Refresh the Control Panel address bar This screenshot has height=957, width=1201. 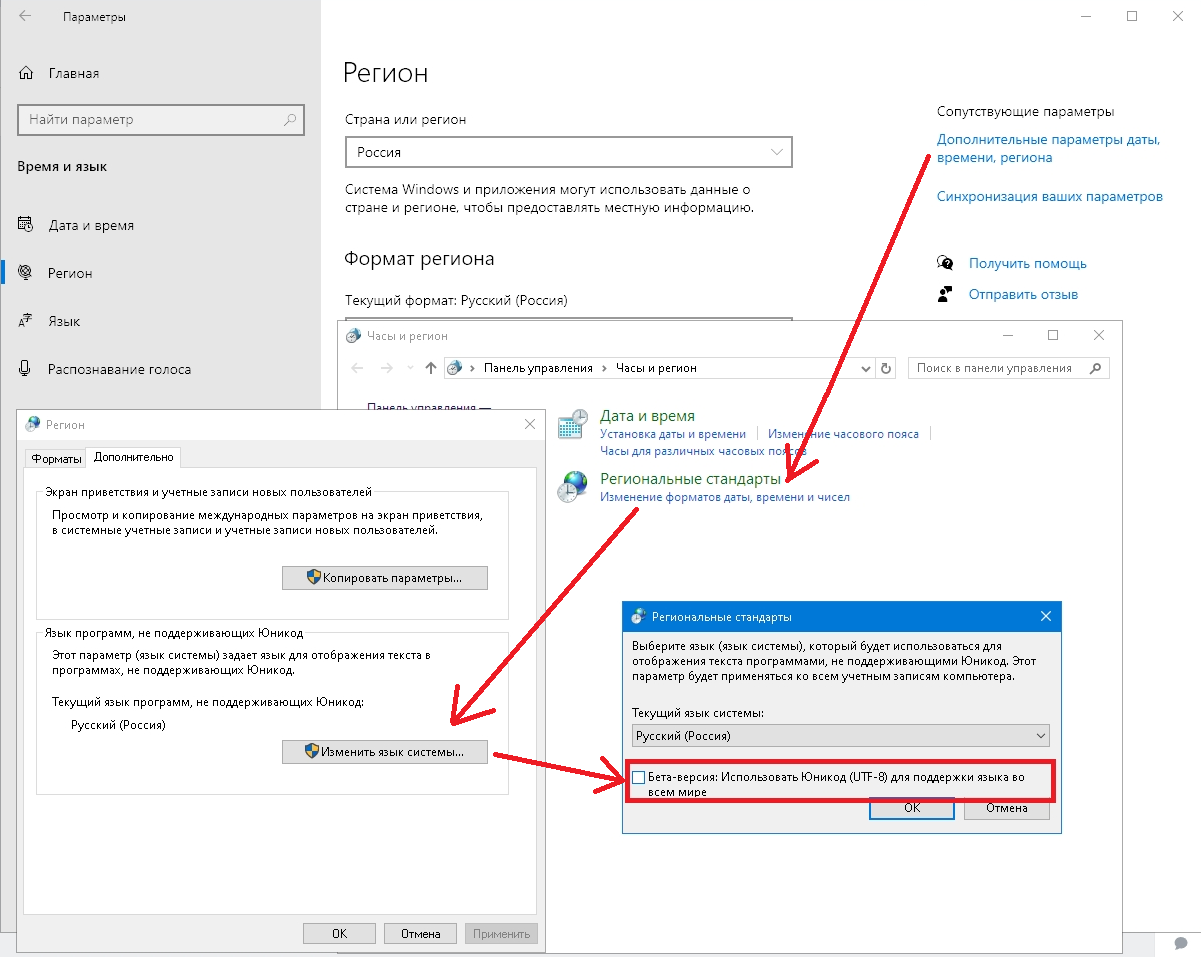[886, 368]
